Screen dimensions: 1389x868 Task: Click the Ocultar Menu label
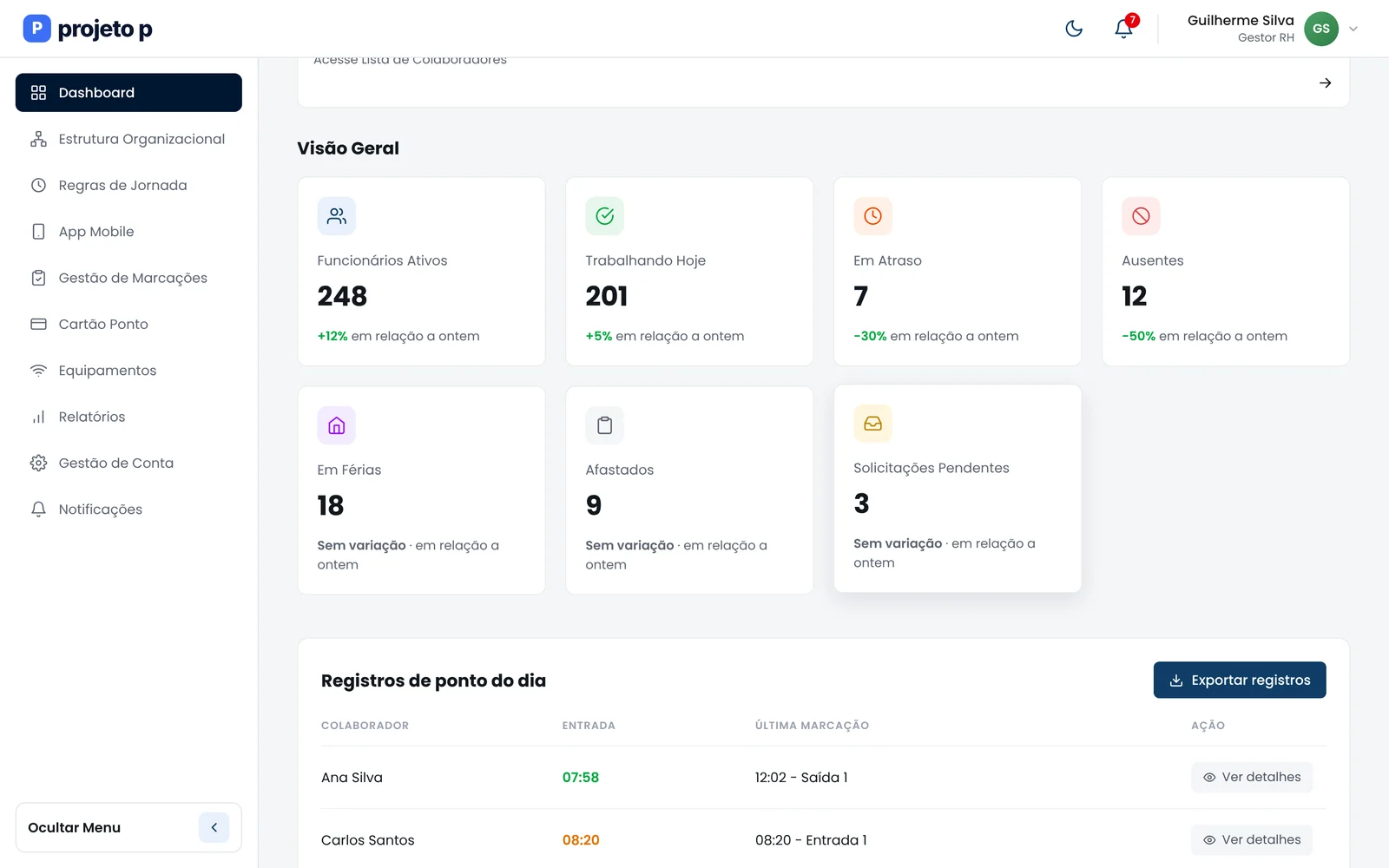75,827
